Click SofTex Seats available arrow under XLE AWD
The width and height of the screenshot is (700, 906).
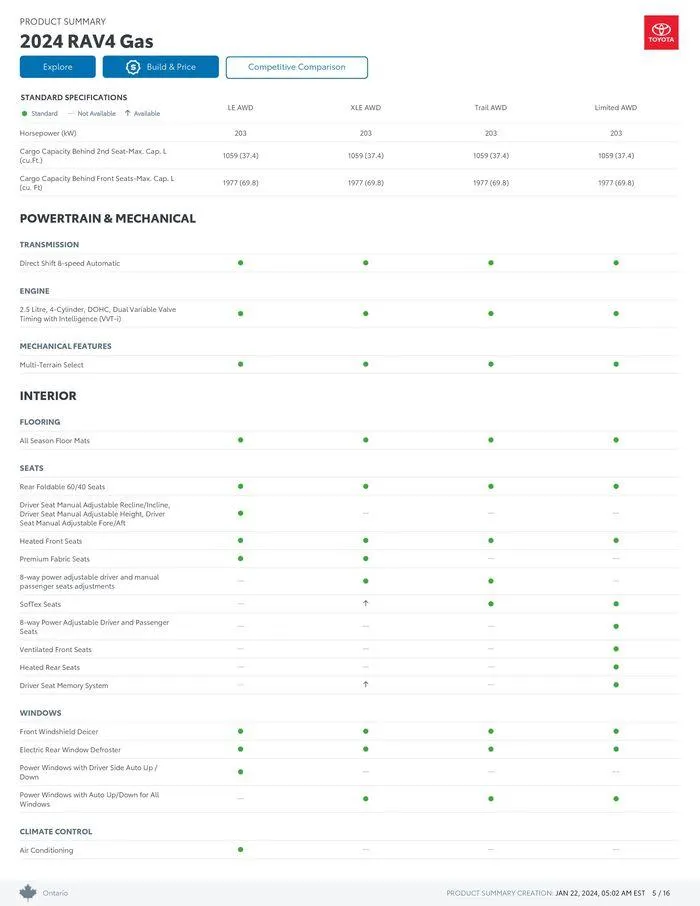(366, 604)
